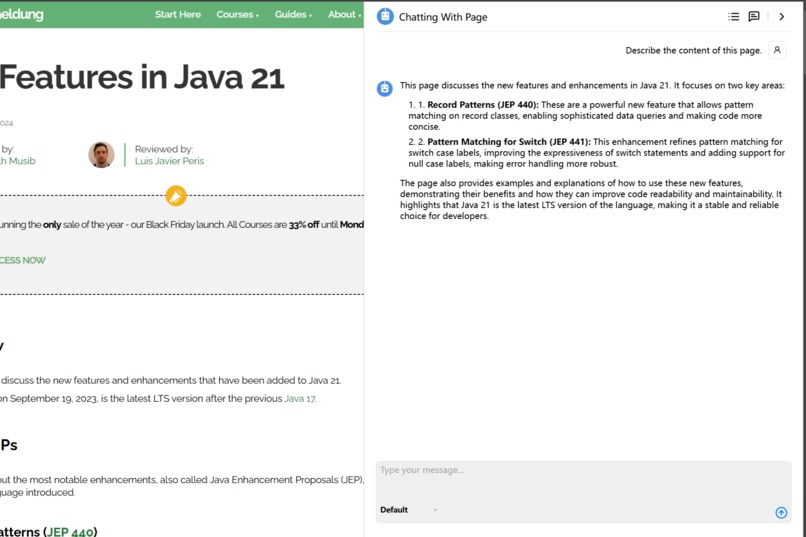Expand the Courses menu

tap(237, 14)
